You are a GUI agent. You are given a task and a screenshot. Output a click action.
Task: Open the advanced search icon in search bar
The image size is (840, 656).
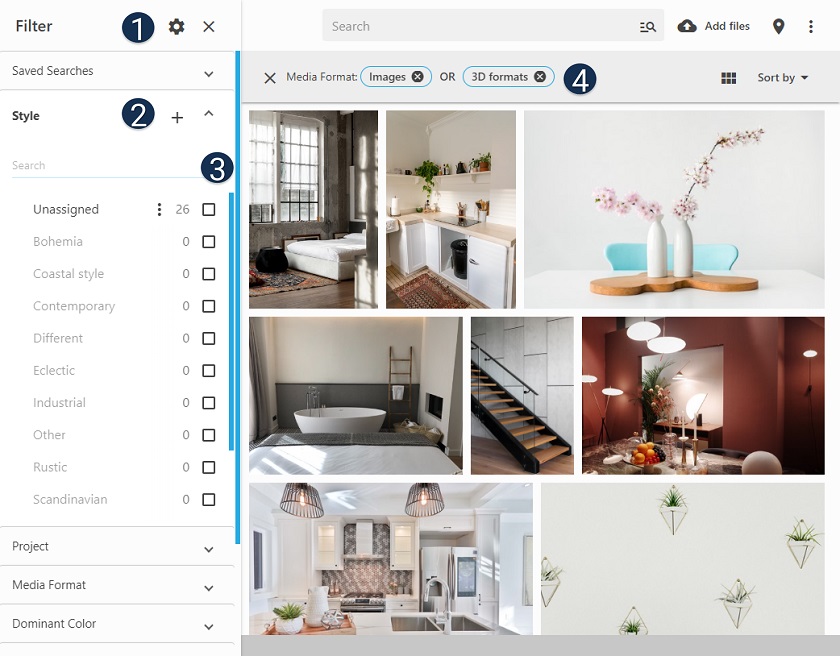pyautogui.click(x=647, y=27)
